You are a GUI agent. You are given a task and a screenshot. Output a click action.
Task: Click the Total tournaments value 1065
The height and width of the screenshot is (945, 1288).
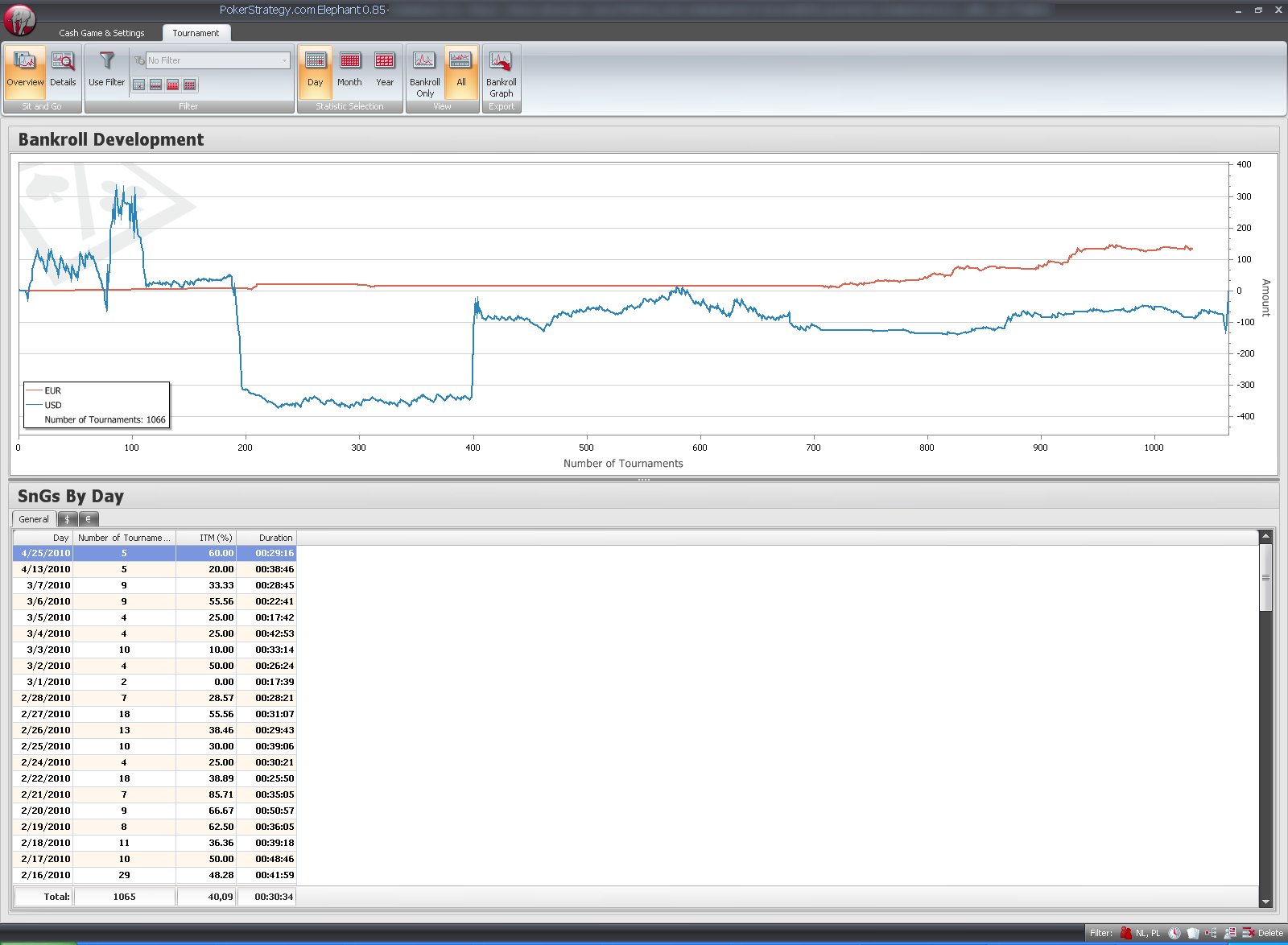coord(124,897)
